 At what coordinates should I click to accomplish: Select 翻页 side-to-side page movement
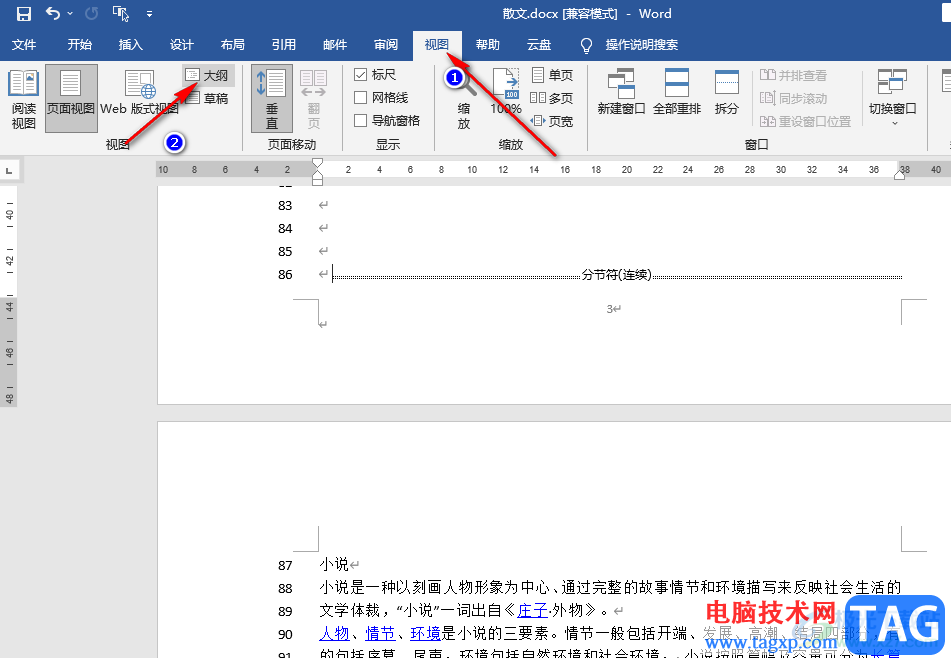tap(314, 99)
